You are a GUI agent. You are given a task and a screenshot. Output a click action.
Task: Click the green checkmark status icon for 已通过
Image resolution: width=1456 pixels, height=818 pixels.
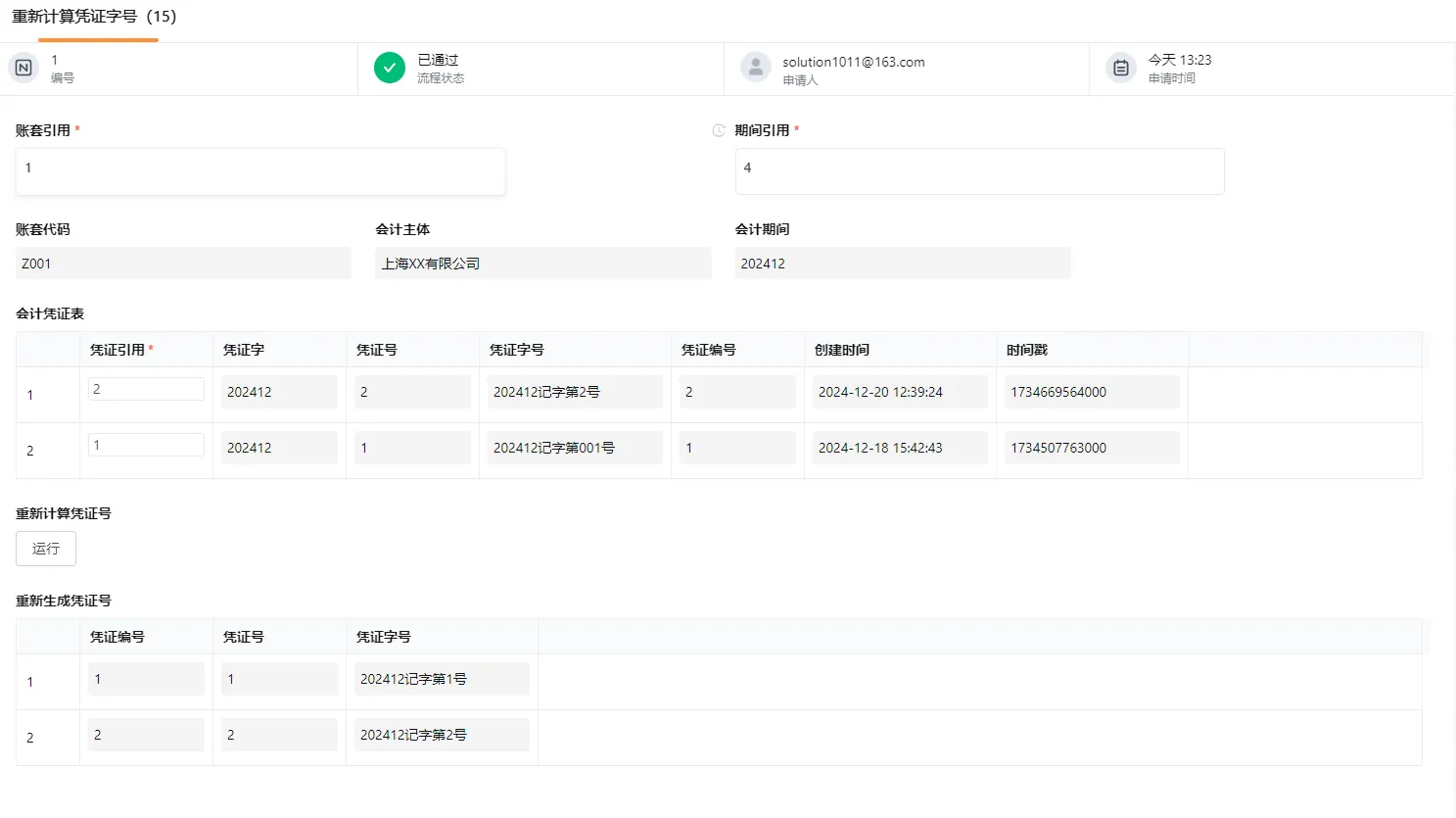point(389,68)
